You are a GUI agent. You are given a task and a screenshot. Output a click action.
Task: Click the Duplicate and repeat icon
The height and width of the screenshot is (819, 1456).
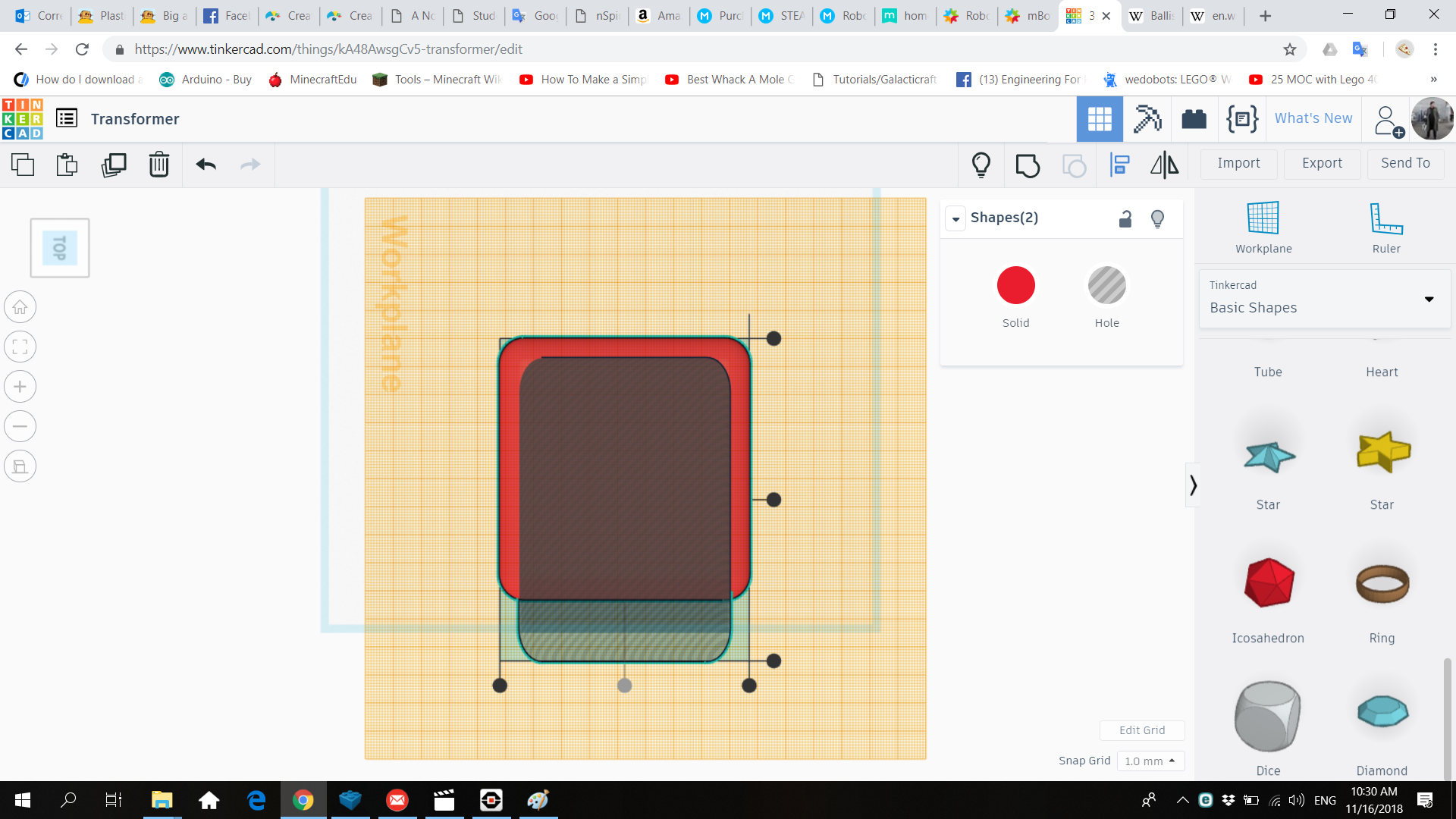click(115, 164)
